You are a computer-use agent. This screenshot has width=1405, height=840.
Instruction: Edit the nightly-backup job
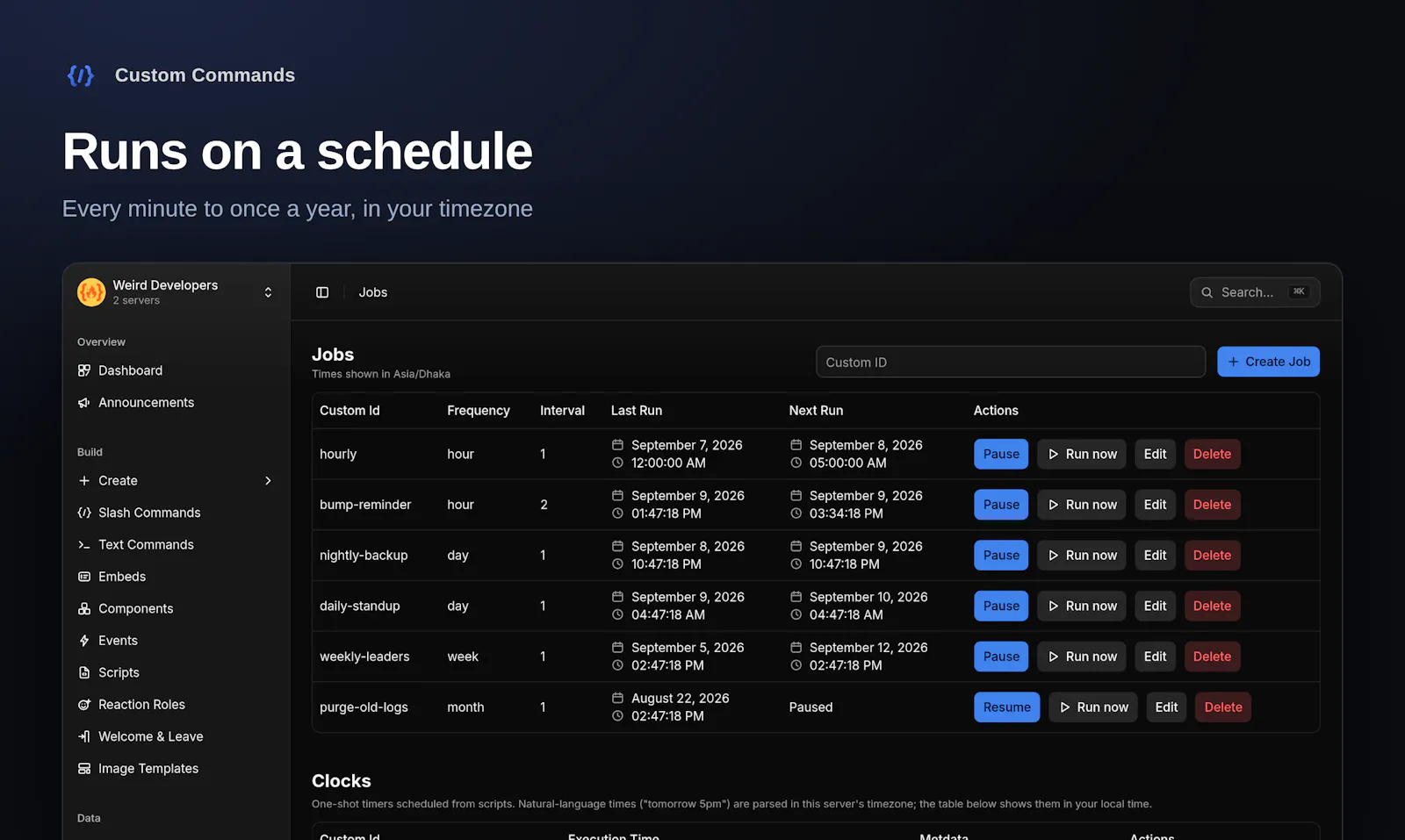1155,556
